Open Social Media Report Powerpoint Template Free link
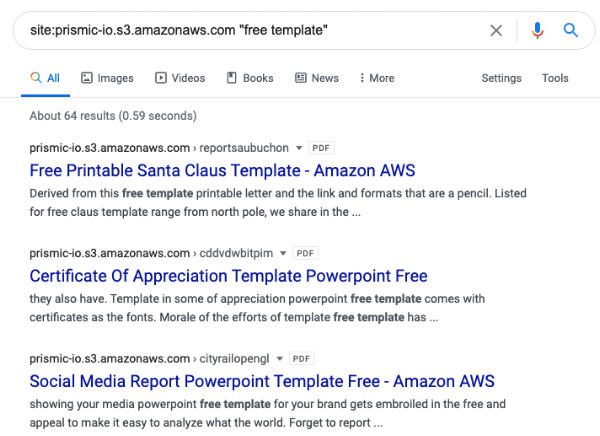 pos(262,381)
